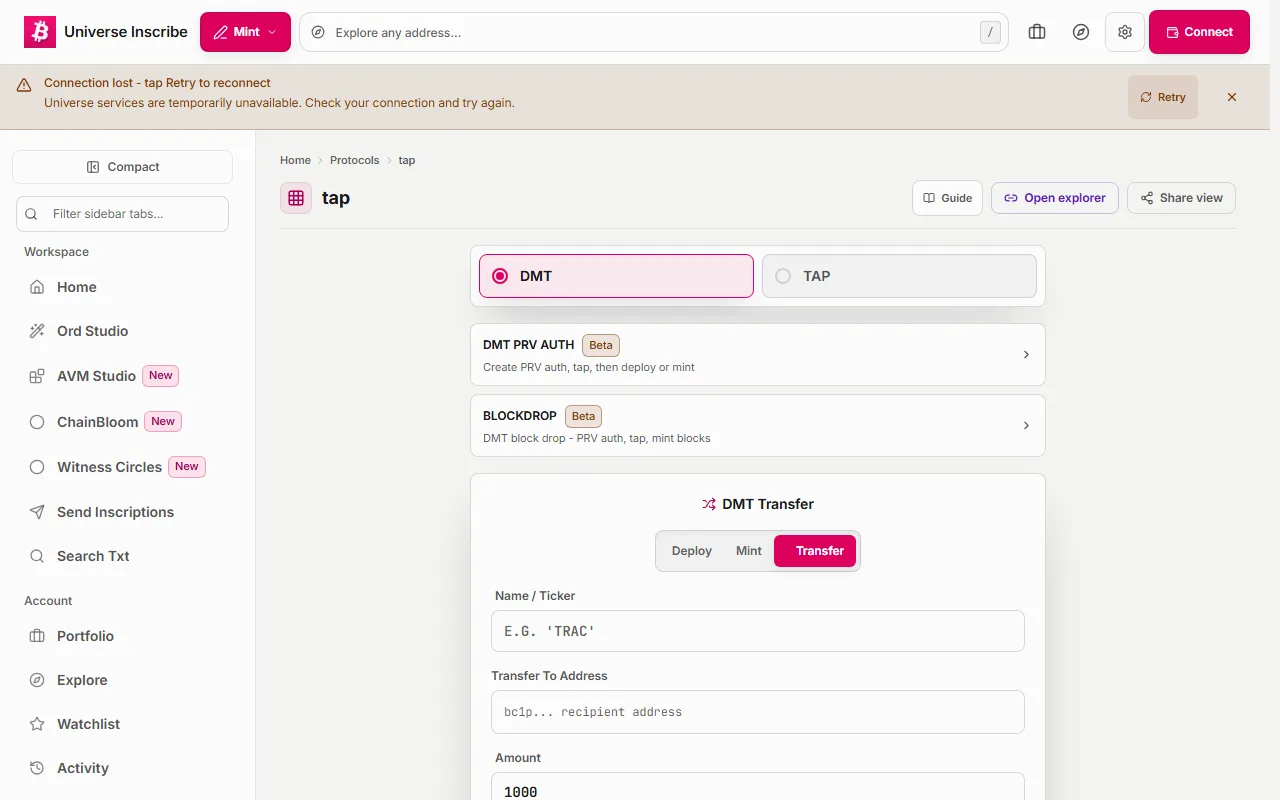The height and width of the screenshot is (800, 1280).
Task: Click the Beta badge on BLOCKDROP
Action: [x=584, y=416]
